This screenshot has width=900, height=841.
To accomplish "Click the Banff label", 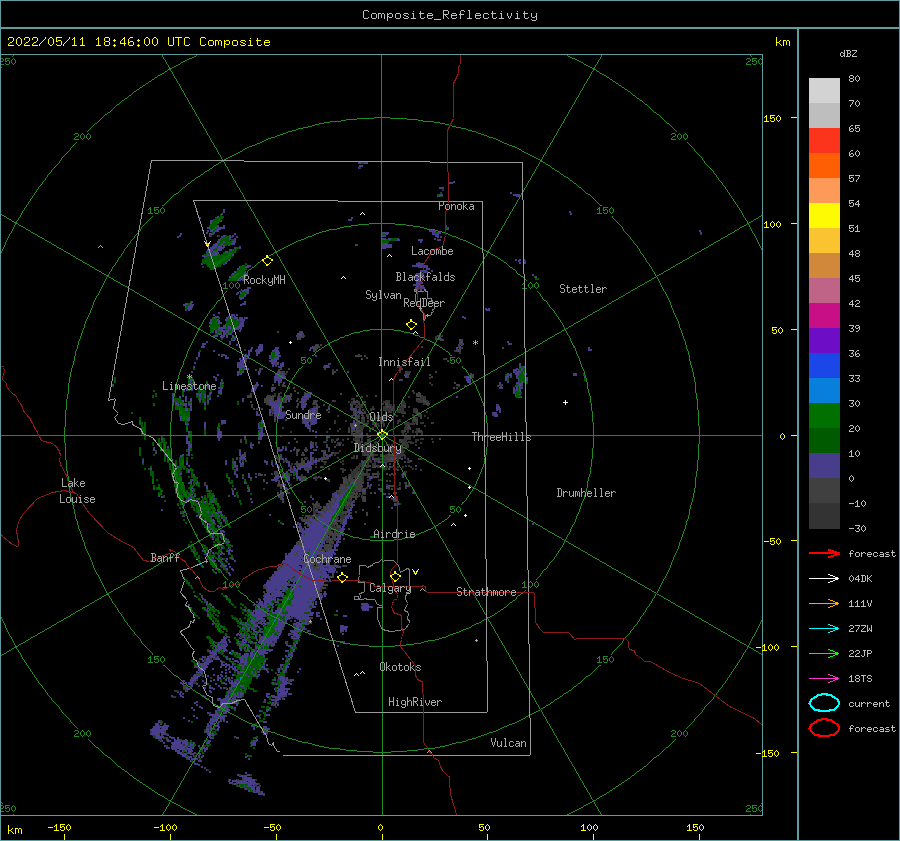I will (x=165, y=558).
